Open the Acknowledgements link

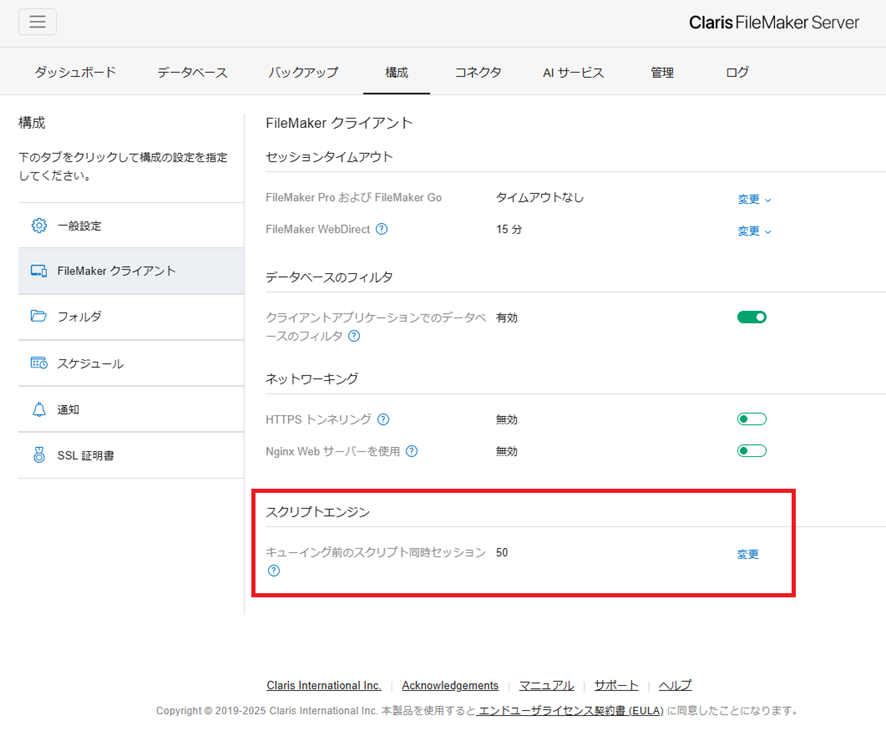(x=450, y=685)
